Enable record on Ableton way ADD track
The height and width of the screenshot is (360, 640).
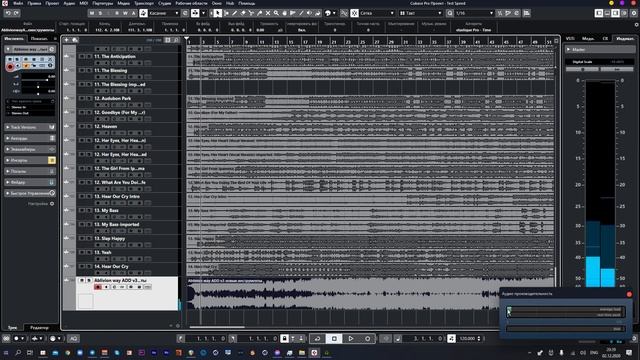tap(98, 287)
